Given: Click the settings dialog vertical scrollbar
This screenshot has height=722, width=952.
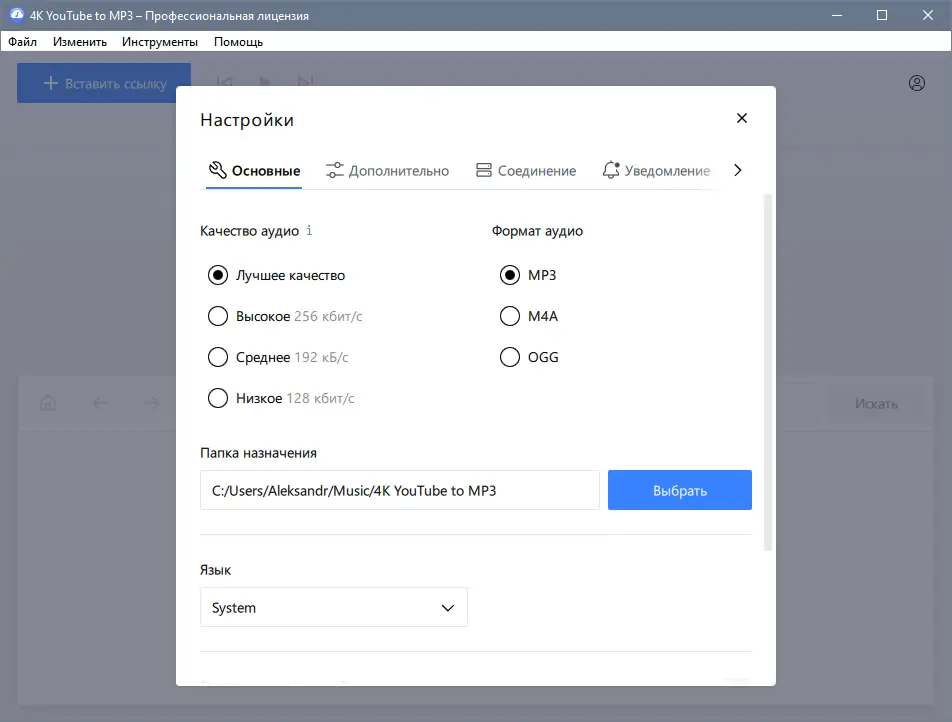Looking at the screenshot, I should click(767, 372).
